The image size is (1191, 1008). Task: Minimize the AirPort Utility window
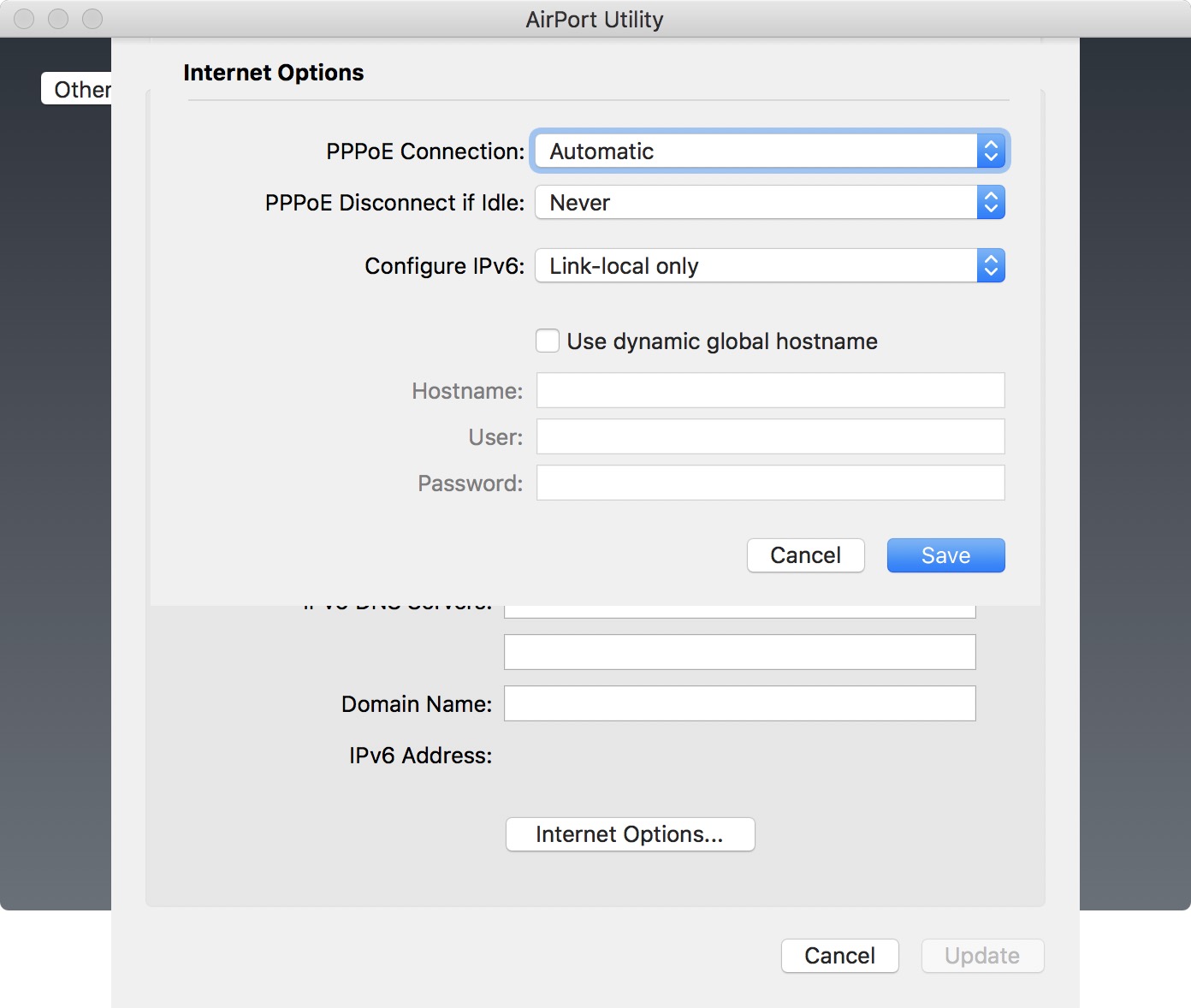(58, 19)
